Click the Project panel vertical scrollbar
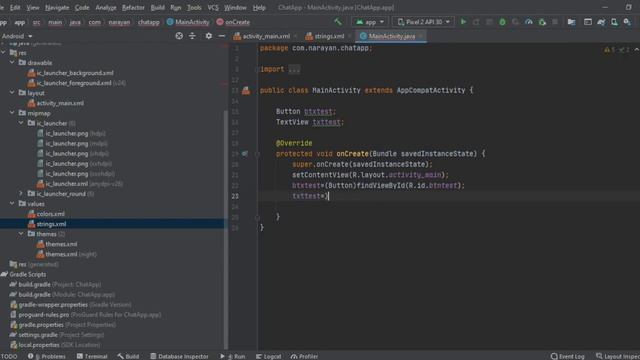This screenshot has height=360, width=640. pyautogui.click(x=226, y=229)
